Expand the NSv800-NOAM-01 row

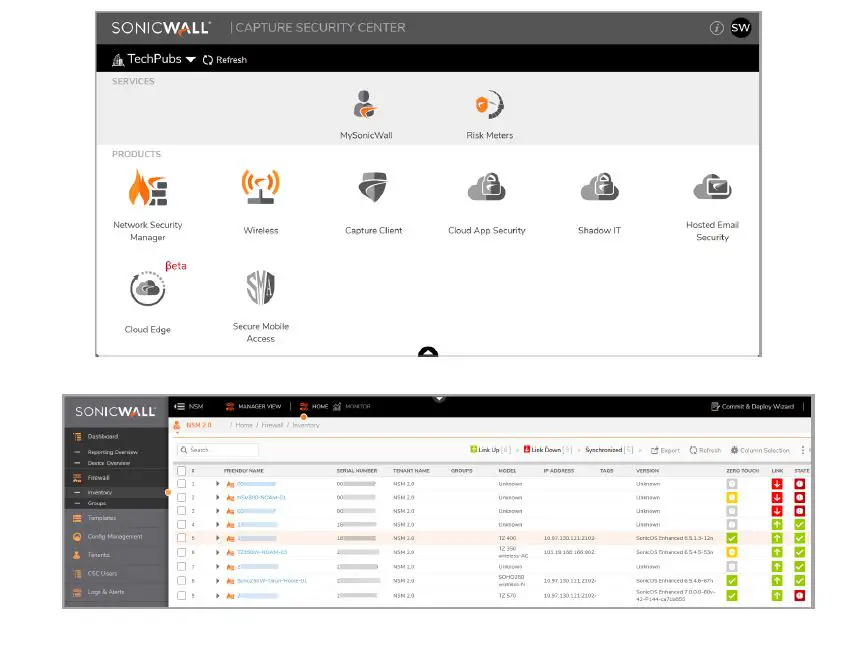coord(217,498)
